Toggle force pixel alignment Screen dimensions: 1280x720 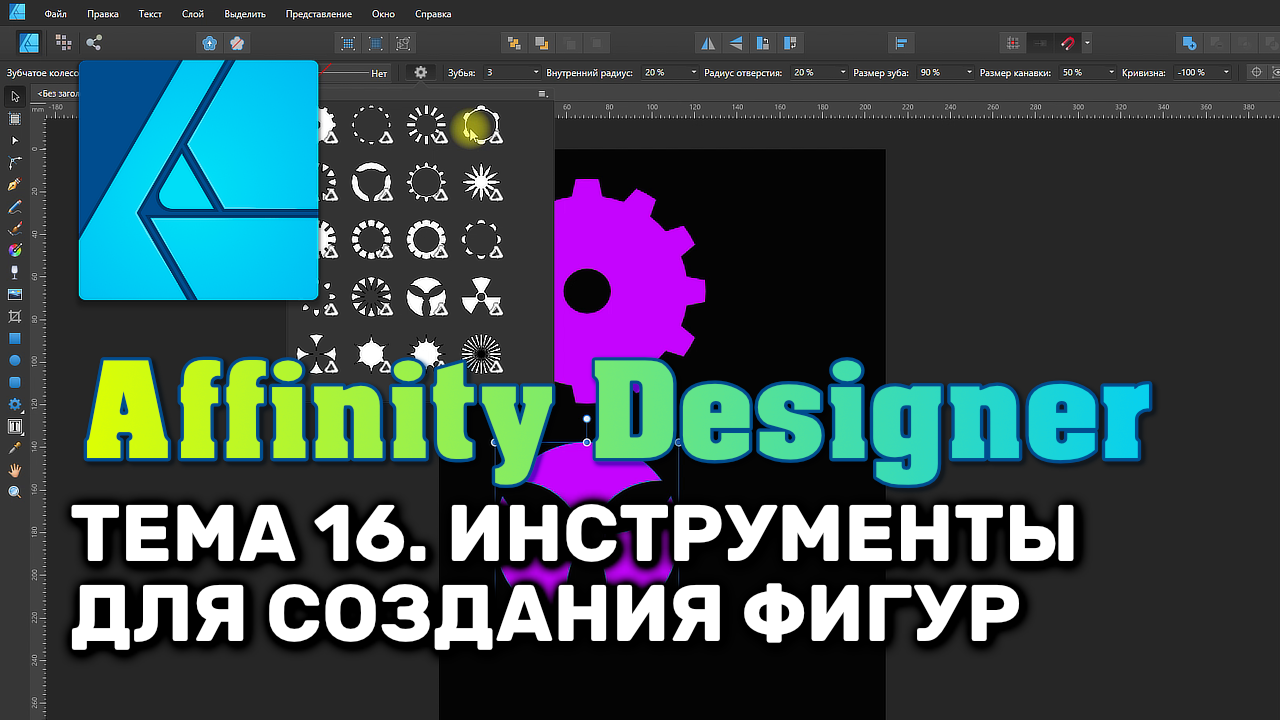[1013, 43]
